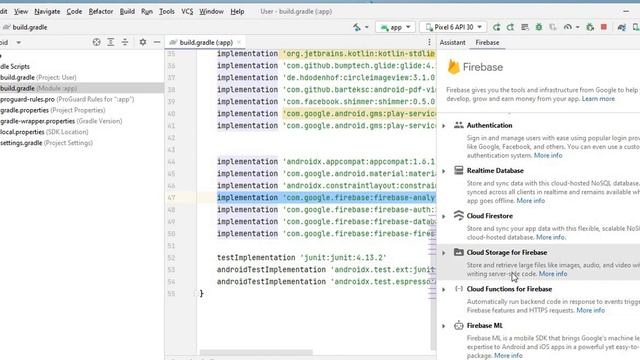
Task: Click Learn more link under Firebase heading
Action: (598, 99)
